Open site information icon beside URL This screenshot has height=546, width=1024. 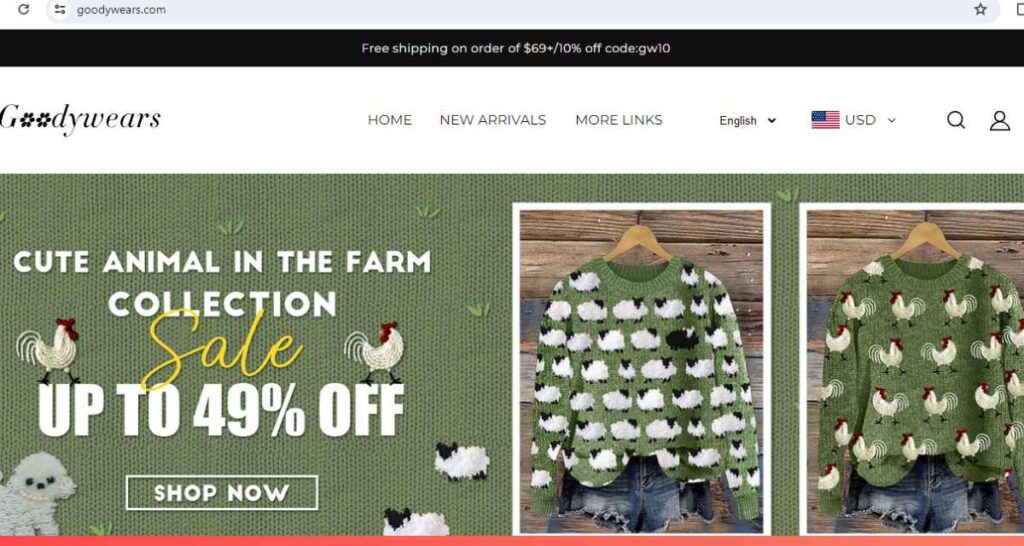coord(59,9)
